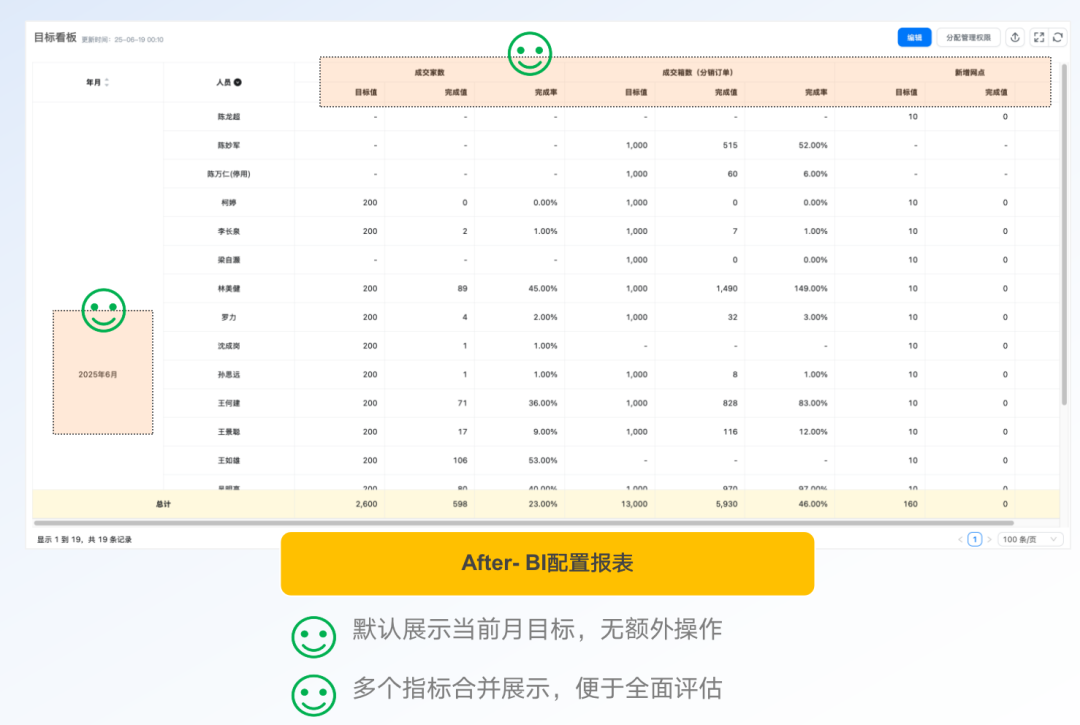Click the 编辑 button
Viewport: 1080px width, 725px height.
pos(914,37)
